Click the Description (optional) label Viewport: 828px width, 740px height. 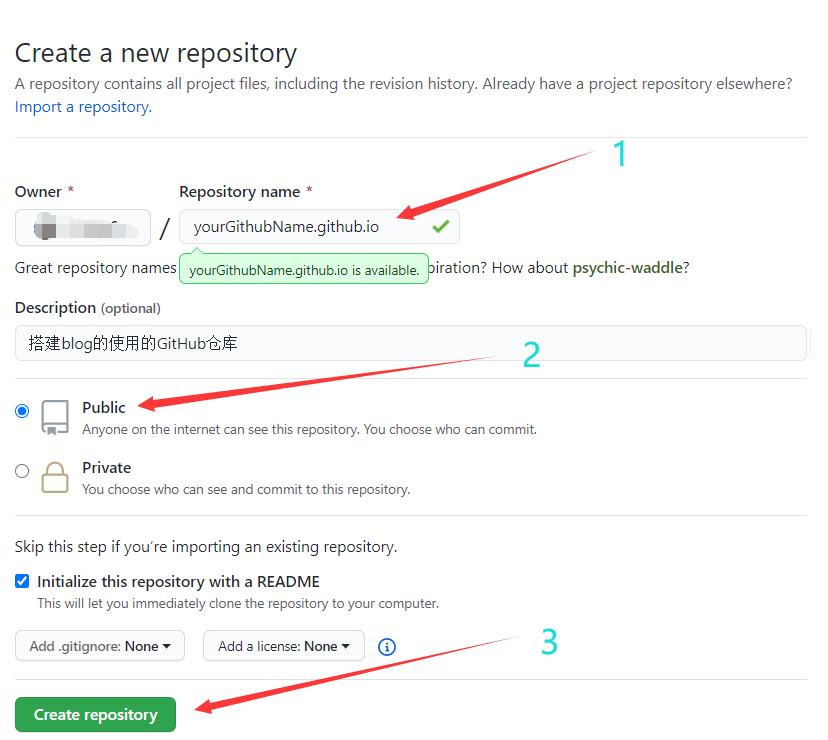click(x=88, y=308)
